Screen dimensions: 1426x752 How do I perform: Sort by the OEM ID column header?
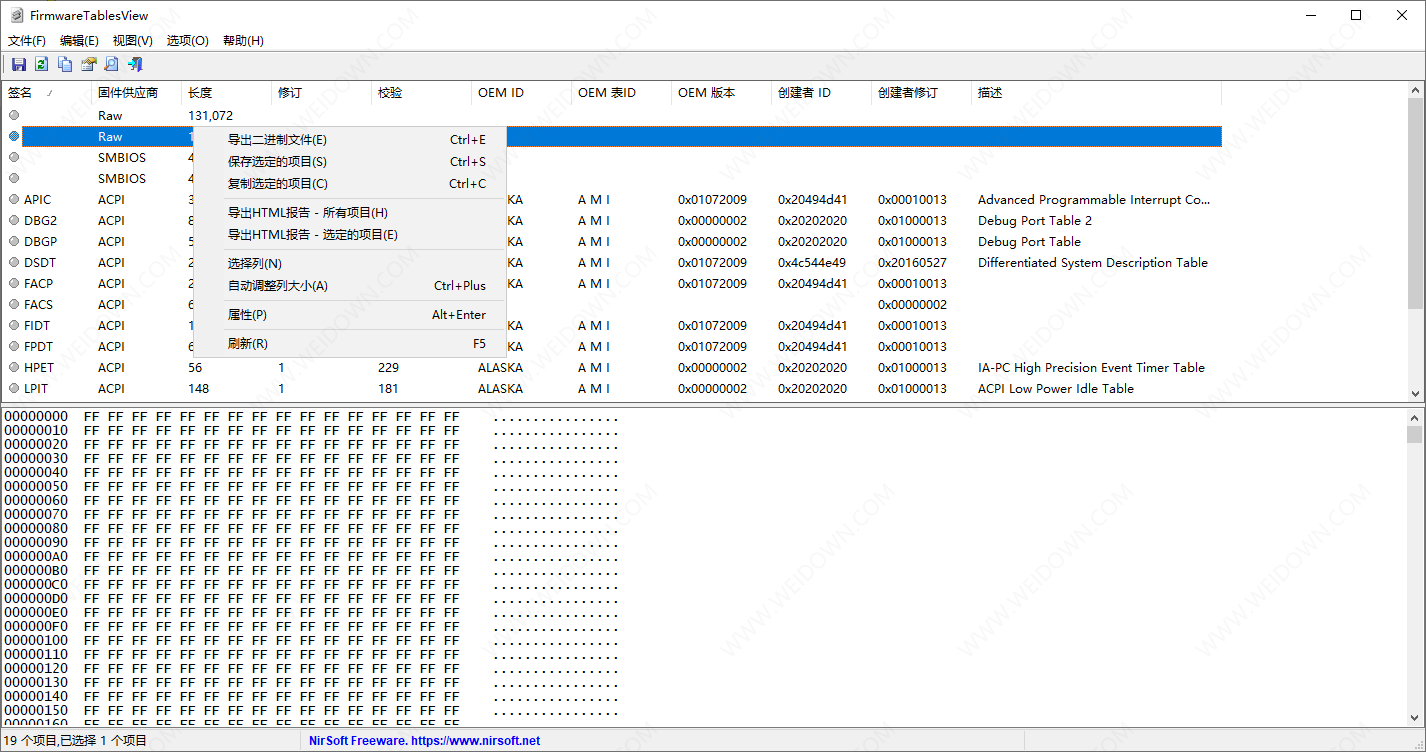coord(522,93)
